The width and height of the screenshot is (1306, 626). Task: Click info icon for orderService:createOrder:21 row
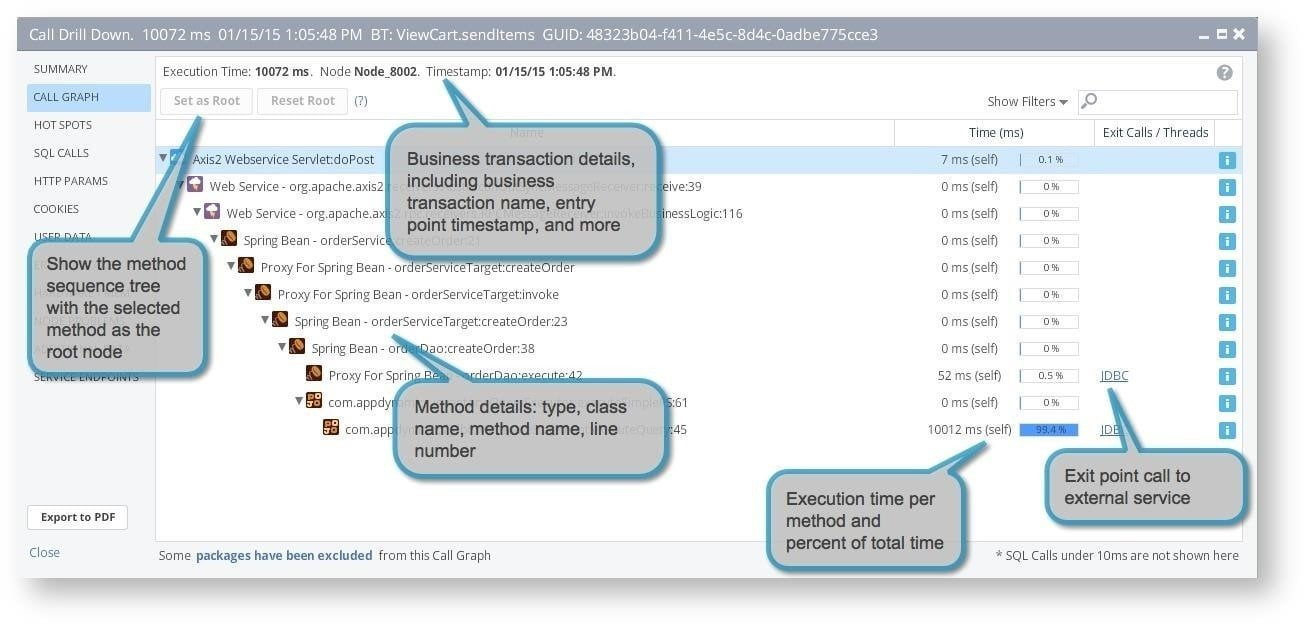pyautogui.click(x=1227, y=241)
